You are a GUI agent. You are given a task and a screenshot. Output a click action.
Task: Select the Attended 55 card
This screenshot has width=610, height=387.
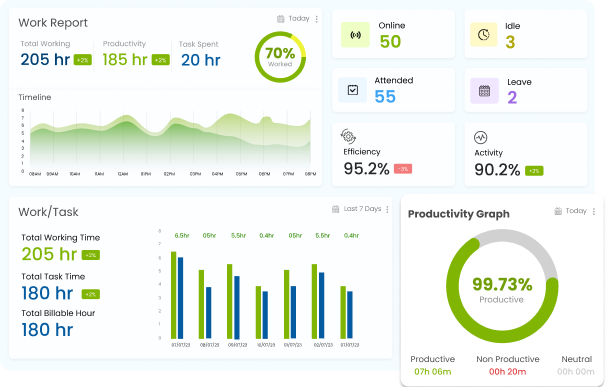pos(393,90)
